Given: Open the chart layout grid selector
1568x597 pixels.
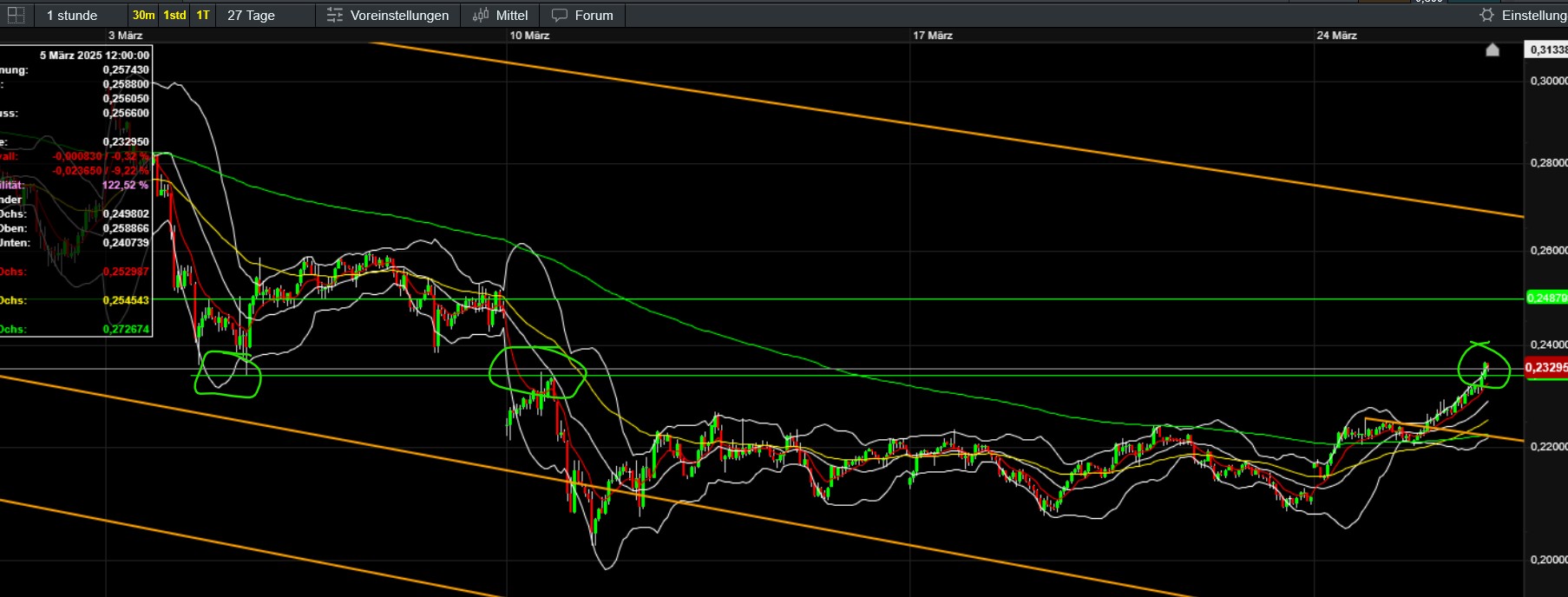Looking at the screenshot, I should (x=16, y=15).
